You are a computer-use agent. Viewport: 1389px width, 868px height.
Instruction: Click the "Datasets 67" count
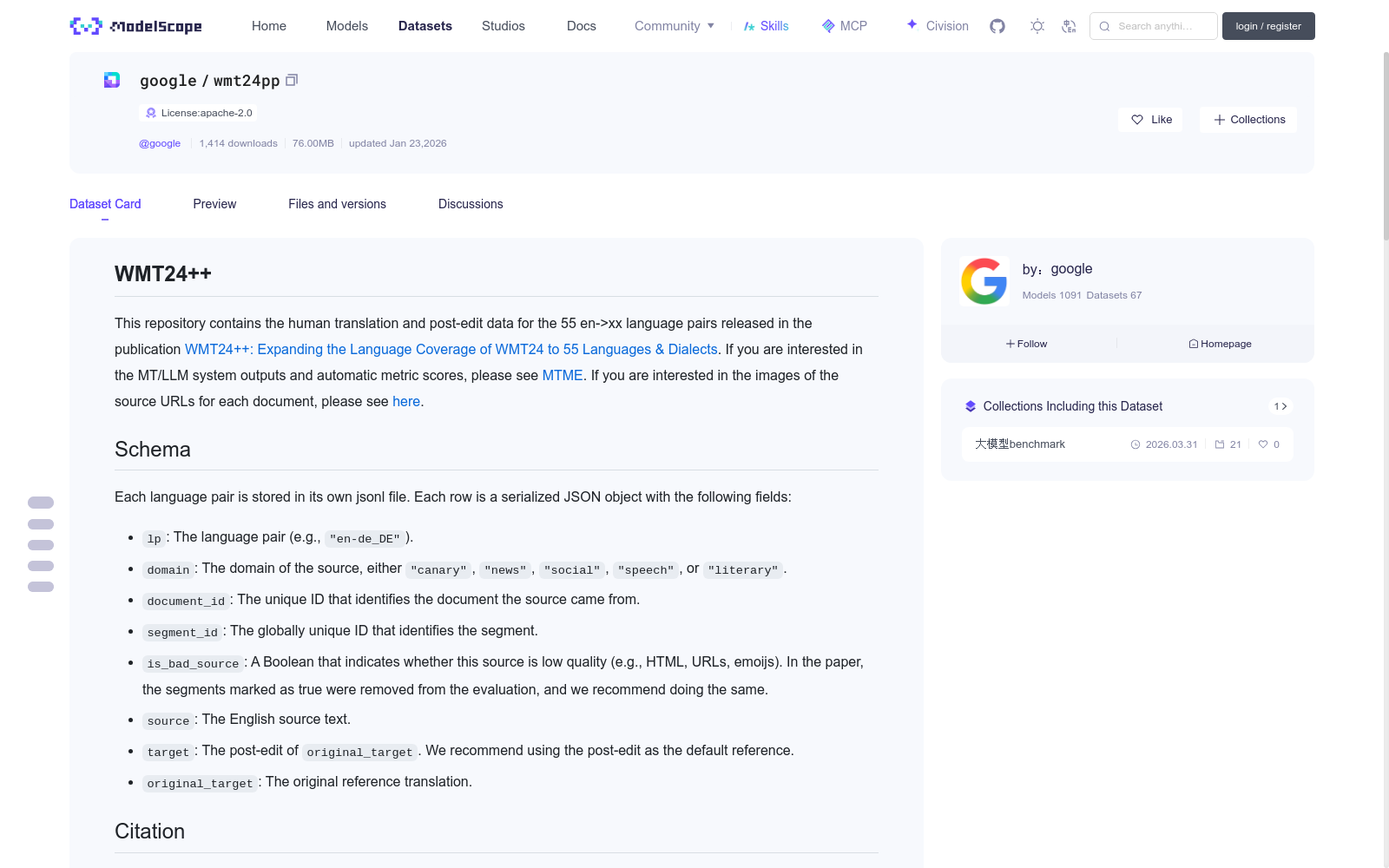pyautogui.click(x=1114, y=295)
